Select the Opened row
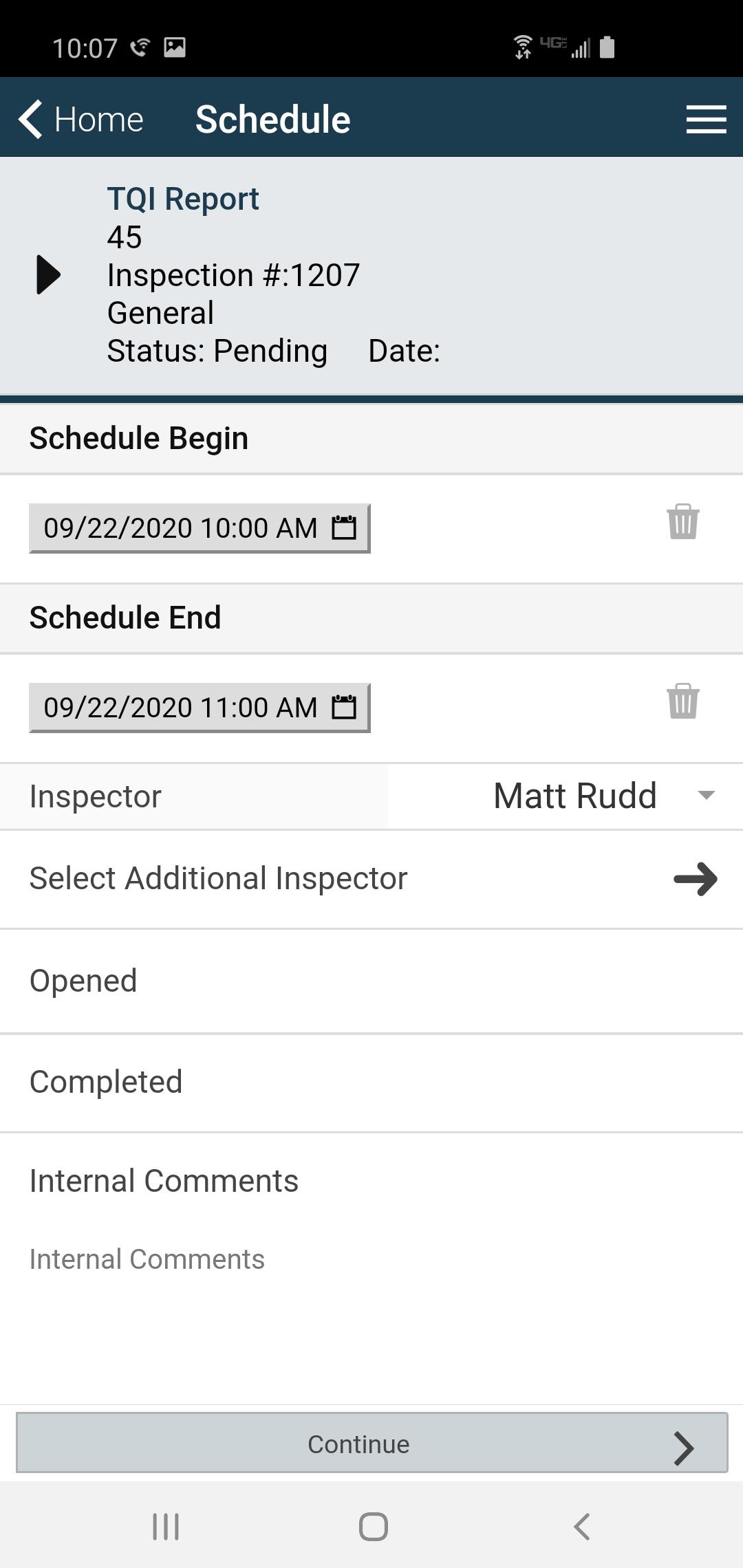The width and height of the screenshot is (743, 1568). tap(371, 981)
